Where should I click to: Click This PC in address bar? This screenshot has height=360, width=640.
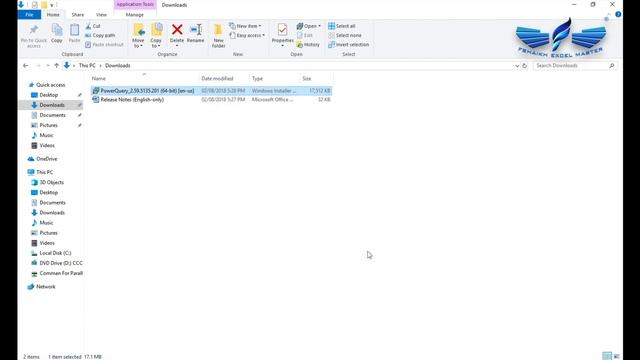click(x=87, y=65)
